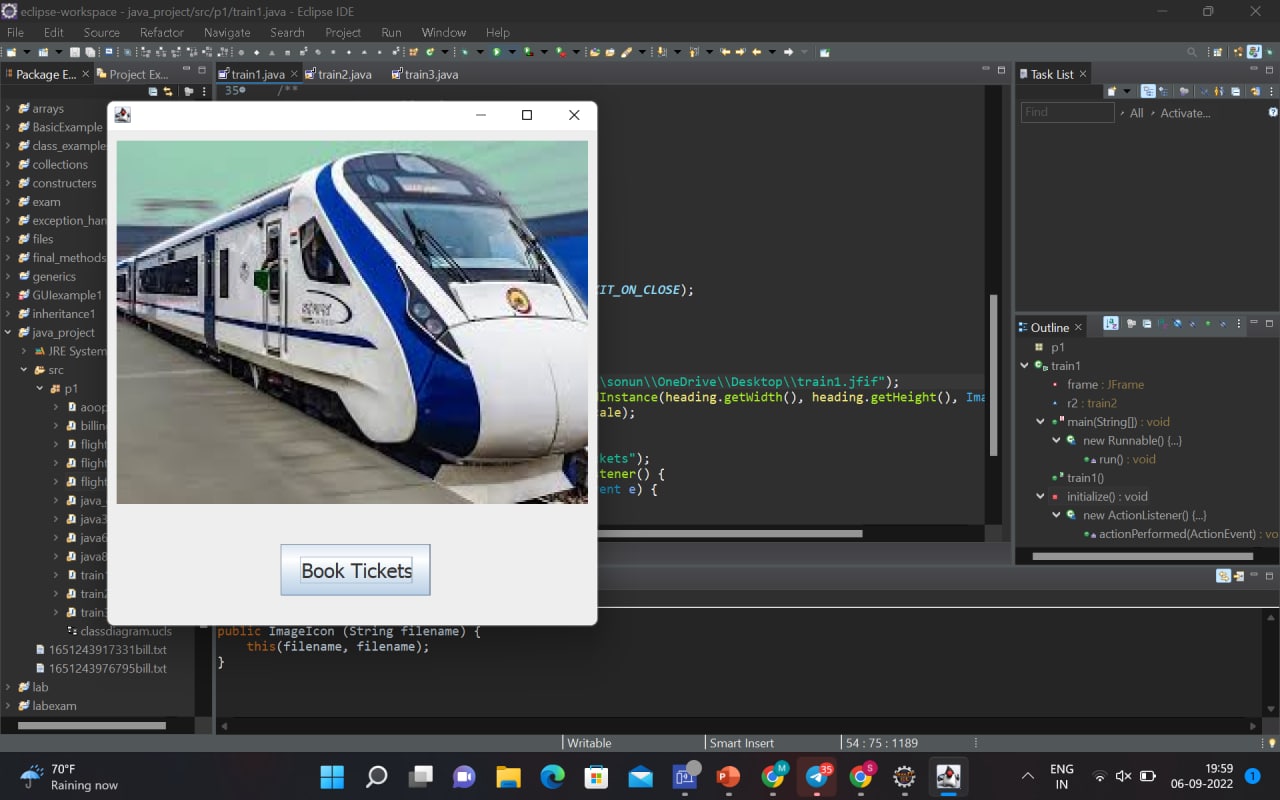The width and height of the screenshot is (1280, 800).
Task: Expand the collections project in Package Explorer
Action: (8, 164)
